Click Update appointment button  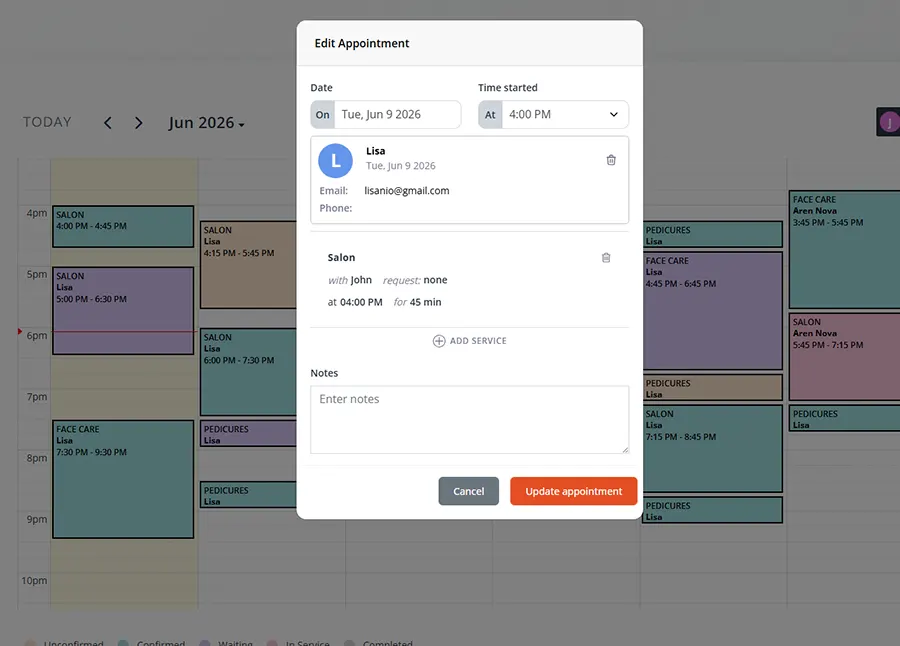click(x=573, y=492)
